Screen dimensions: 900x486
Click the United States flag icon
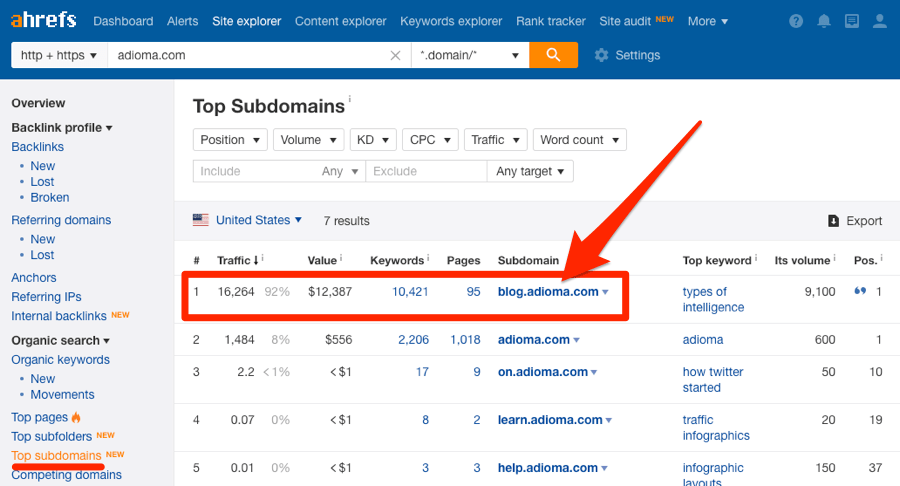coord(200,220)
